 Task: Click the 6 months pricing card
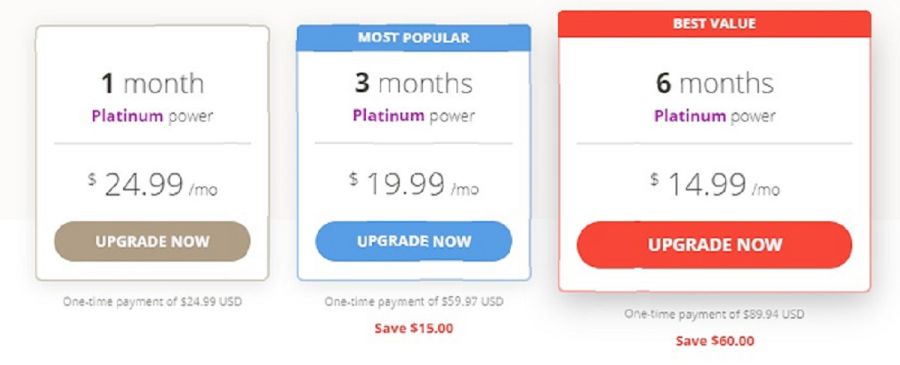tap(714, 151)
